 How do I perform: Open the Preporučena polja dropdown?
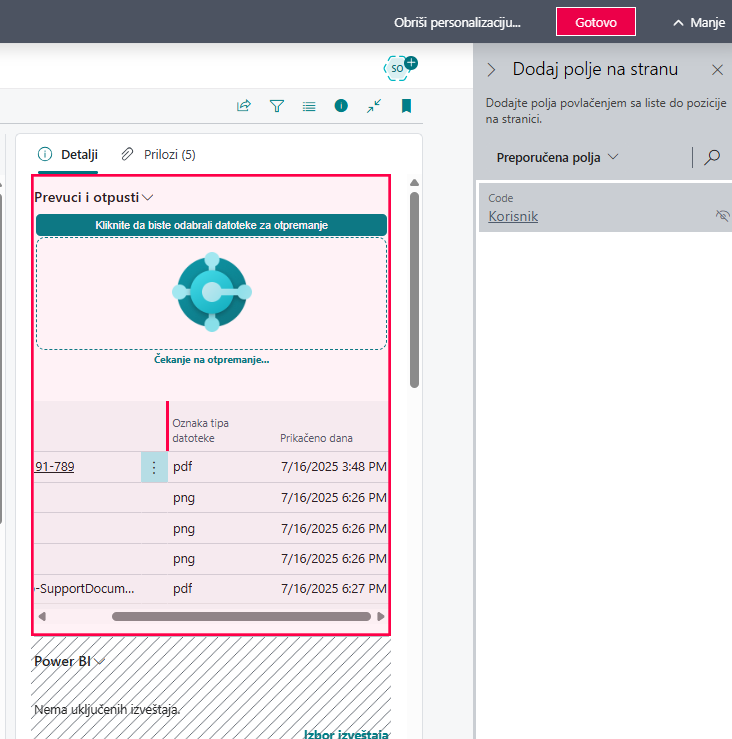(x=558, y=157)
